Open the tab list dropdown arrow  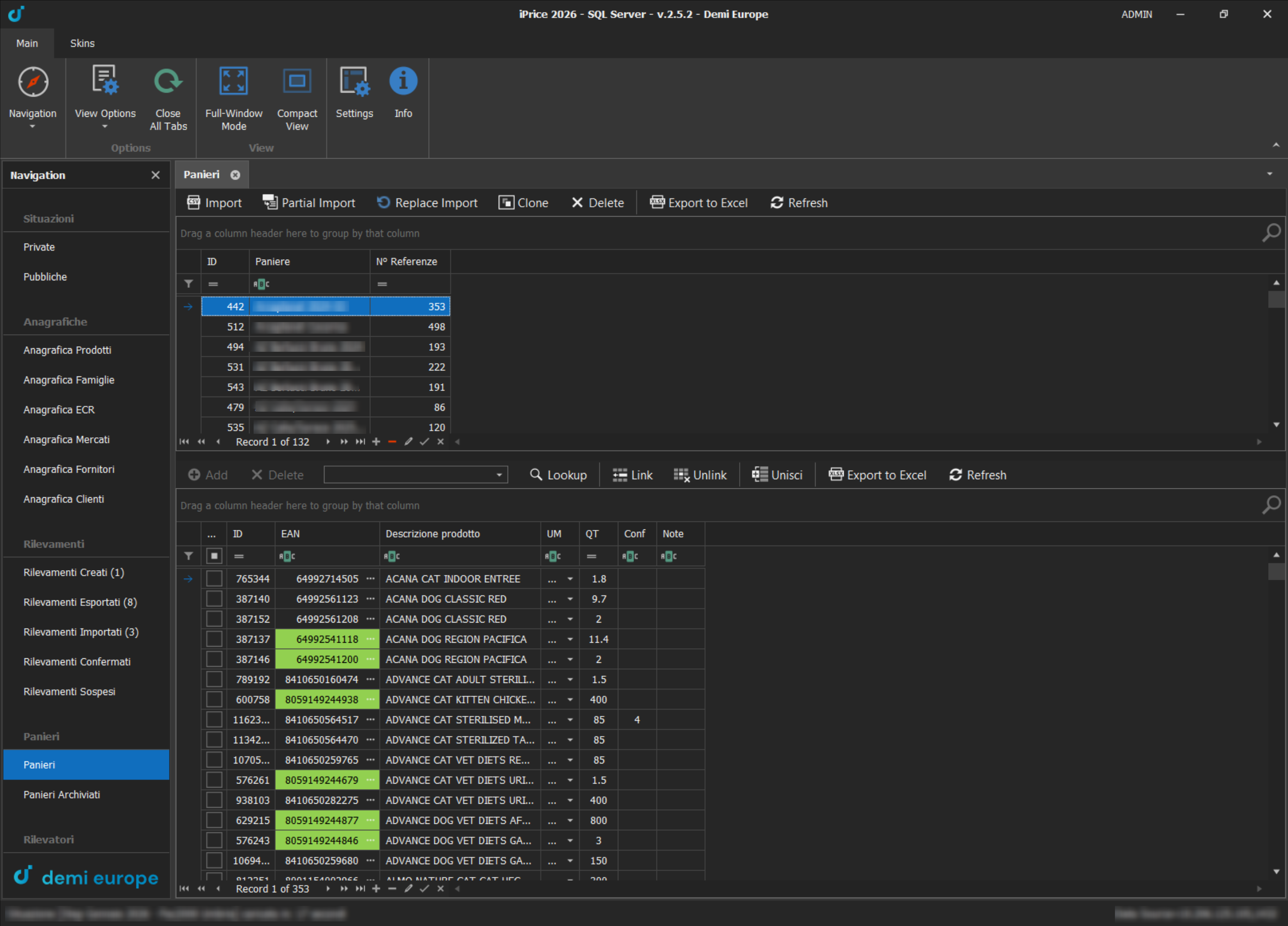pyautogui.click(x=1270, y=174)
